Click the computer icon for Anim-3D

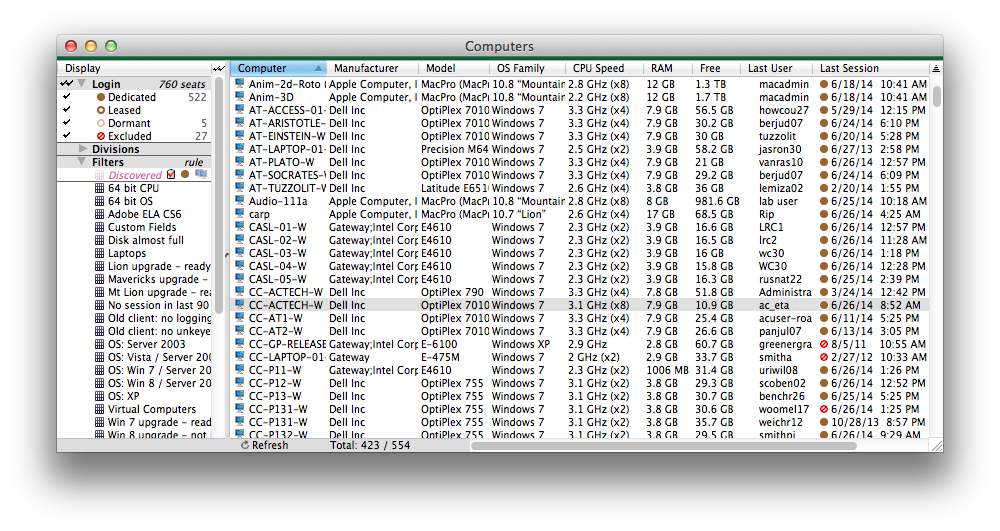pos(240,97)
